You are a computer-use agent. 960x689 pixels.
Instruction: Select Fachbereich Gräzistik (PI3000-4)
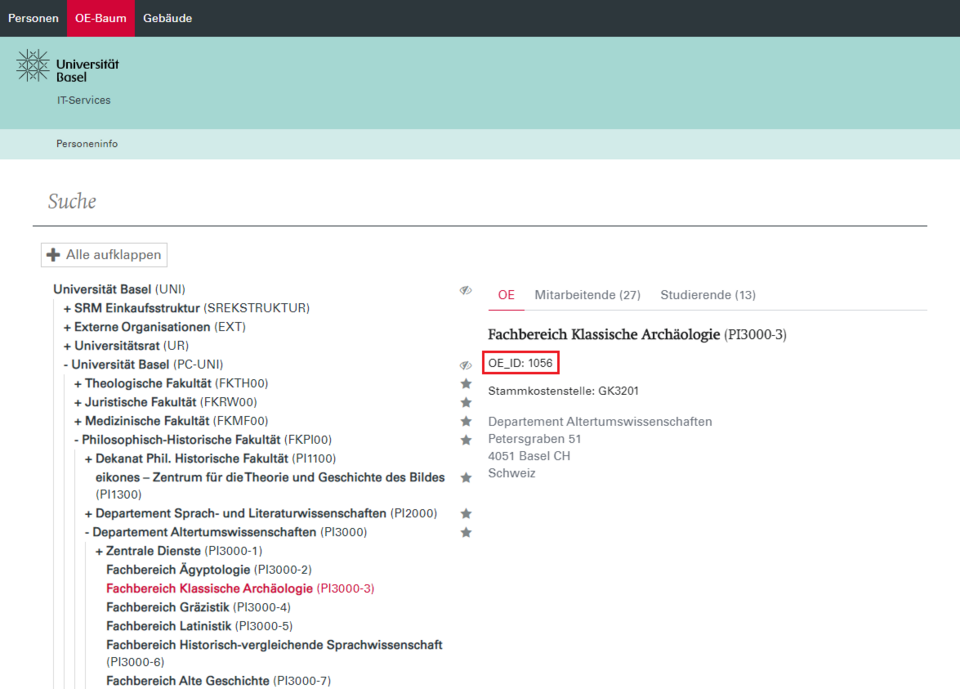tap(198, 608)
